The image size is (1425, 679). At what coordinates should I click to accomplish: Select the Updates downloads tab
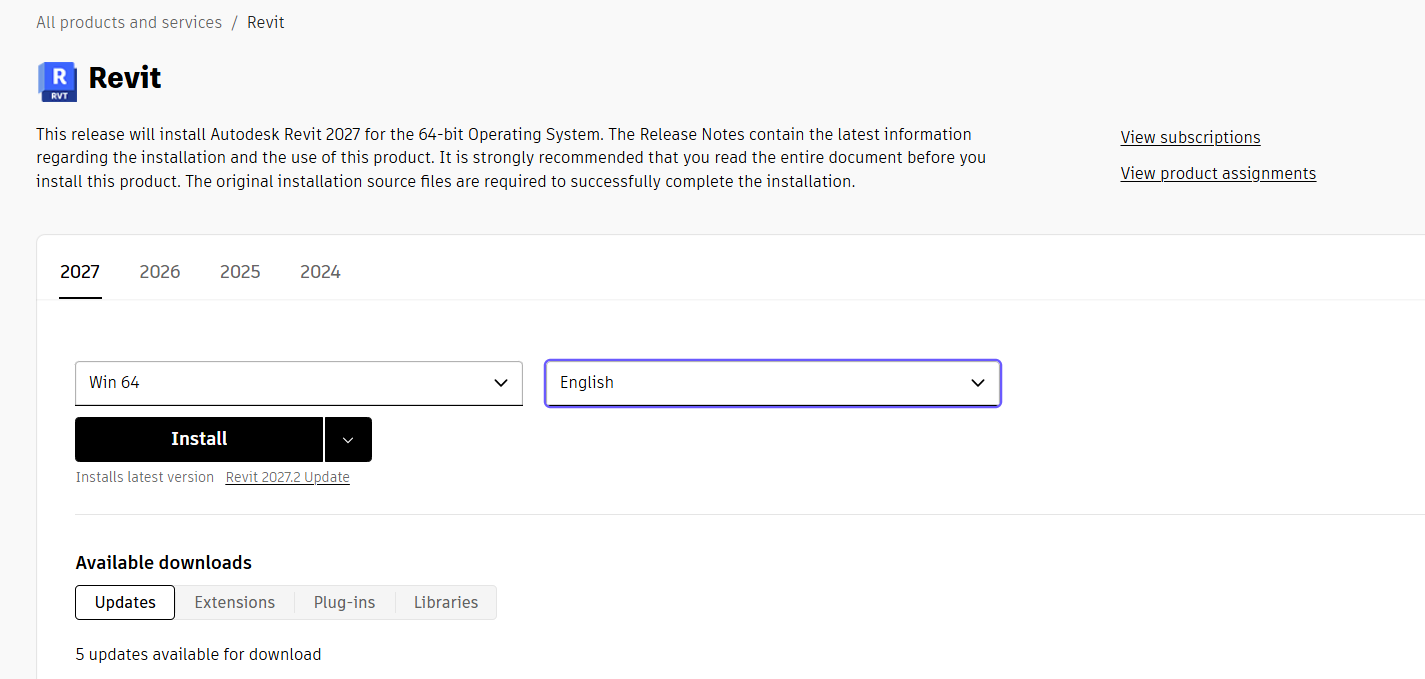[125, 602]
